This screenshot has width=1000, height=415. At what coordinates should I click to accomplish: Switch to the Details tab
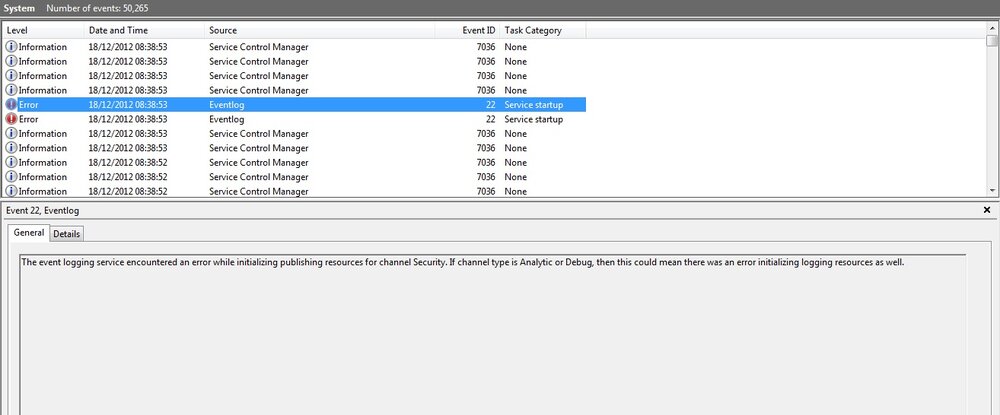[x=66, y=234]
